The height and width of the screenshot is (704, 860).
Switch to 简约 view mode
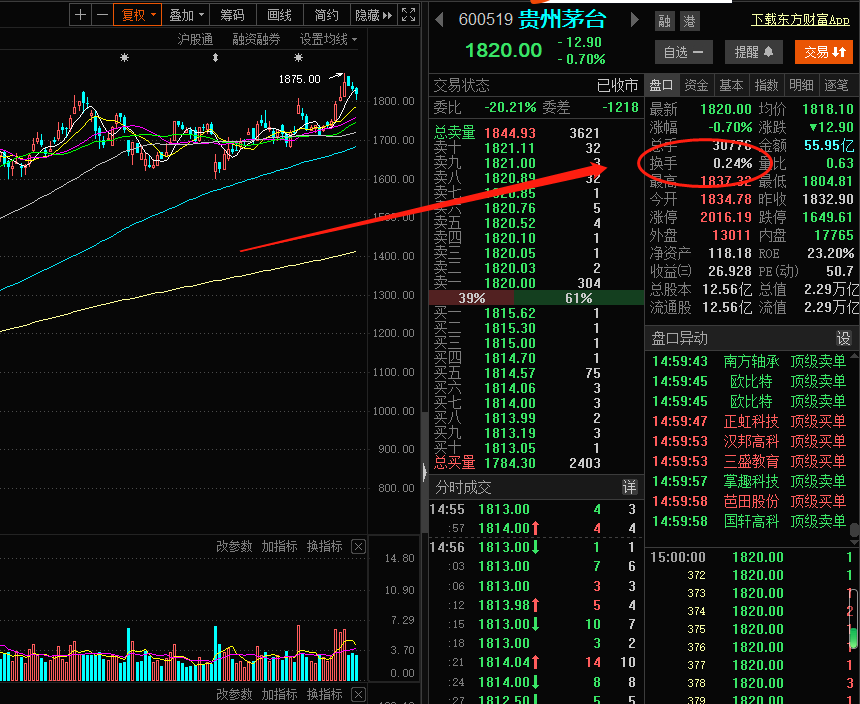(x=326, y=15)
